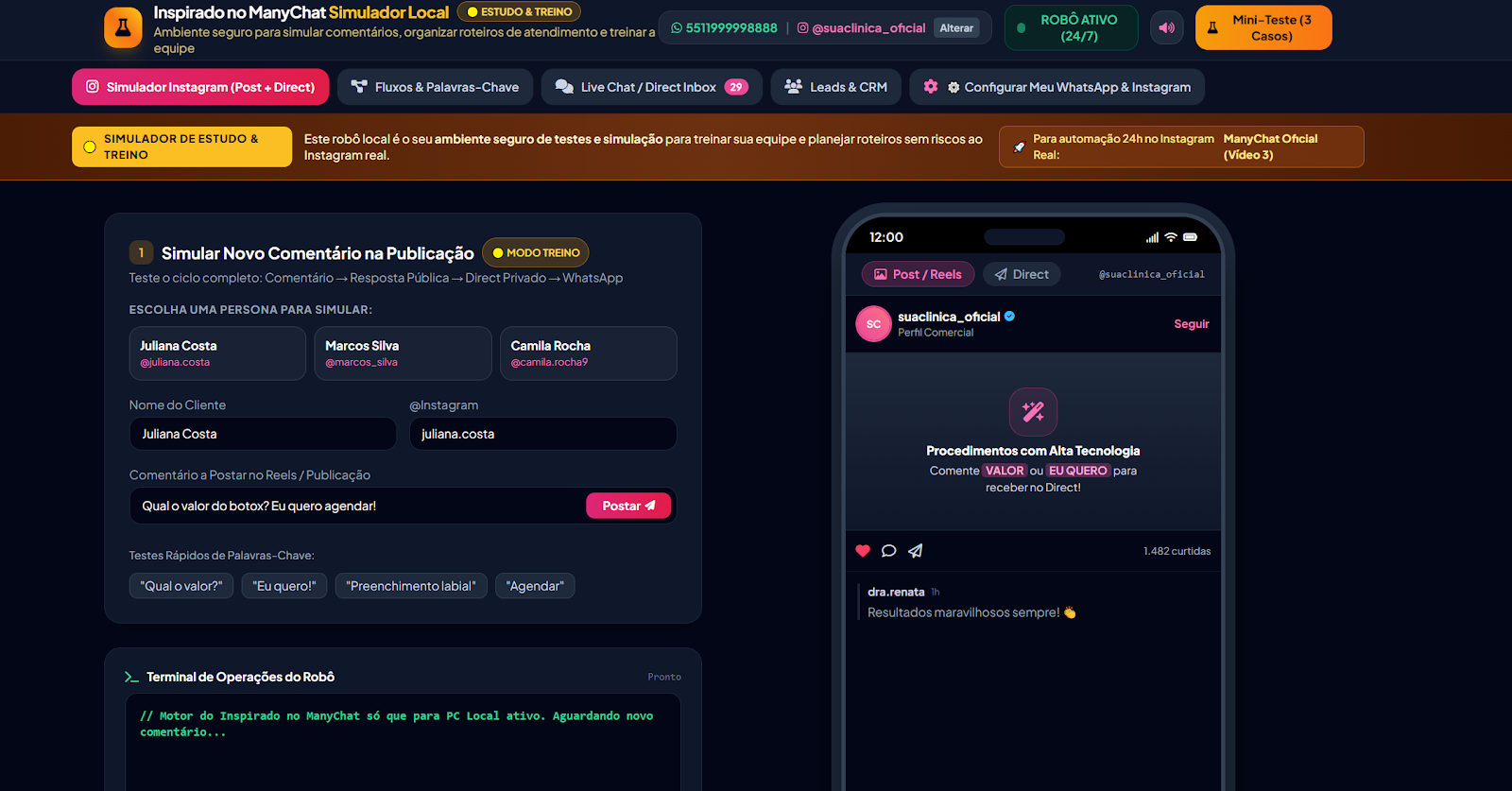Viewport: 1512px width, 791px height.
Task: Toggle the sound speaker icon
Action: (x=1166, y=27)
